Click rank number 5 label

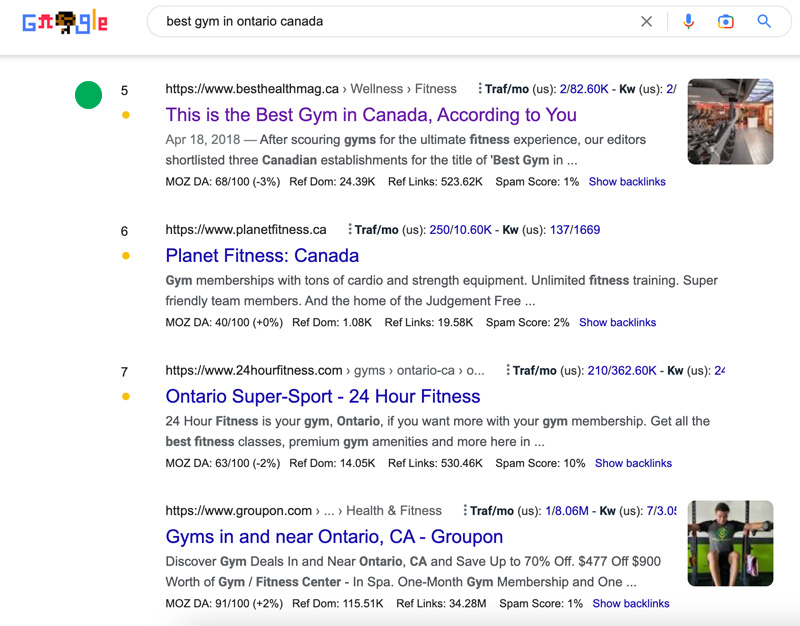coord(124,91)
